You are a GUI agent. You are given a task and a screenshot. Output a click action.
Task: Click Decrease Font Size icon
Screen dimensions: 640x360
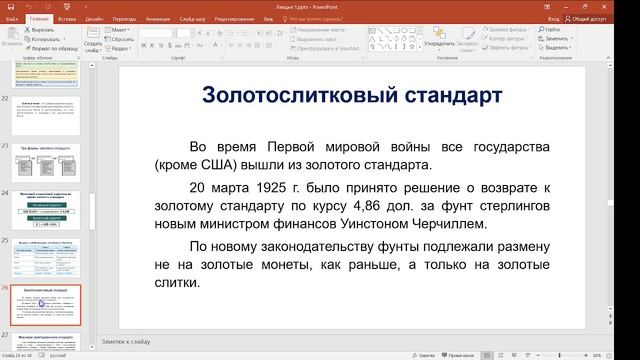[208, 33]
